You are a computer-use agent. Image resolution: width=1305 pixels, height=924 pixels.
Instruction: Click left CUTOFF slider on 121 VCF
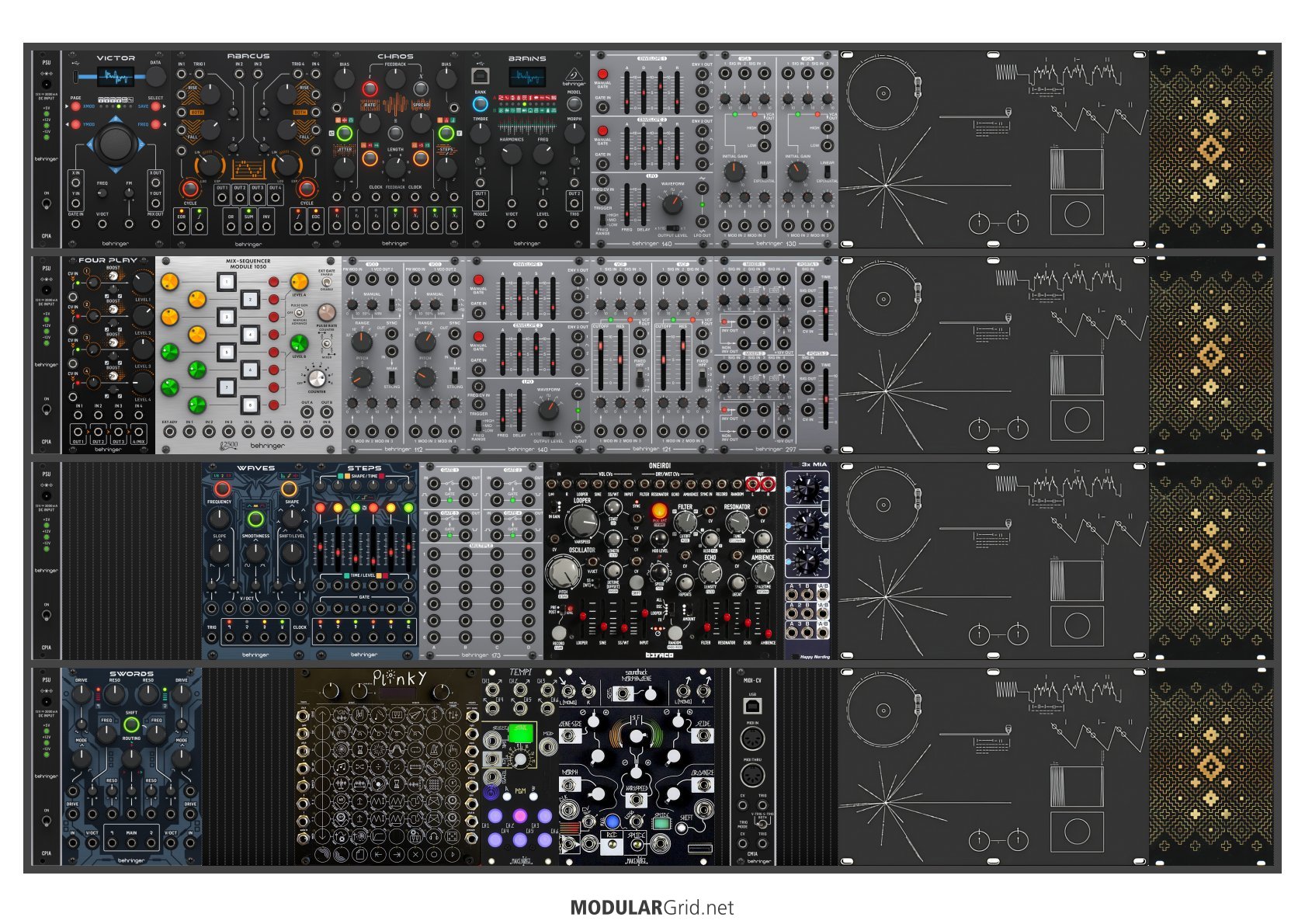pyautogui.click(x=602, y=361)
